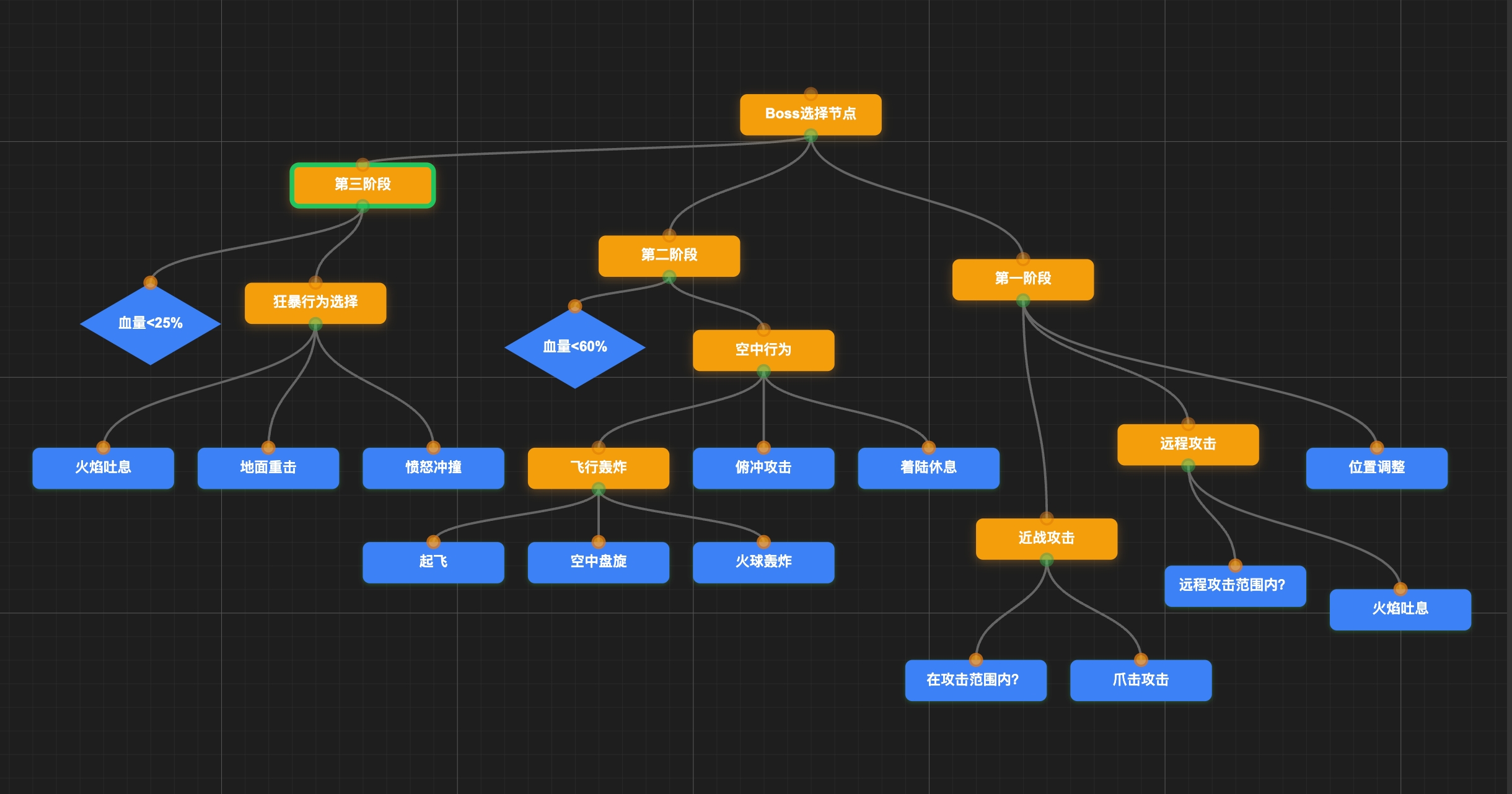
Task: Click the highlighted 第三阶段 node
Action: tap(363, 185)
